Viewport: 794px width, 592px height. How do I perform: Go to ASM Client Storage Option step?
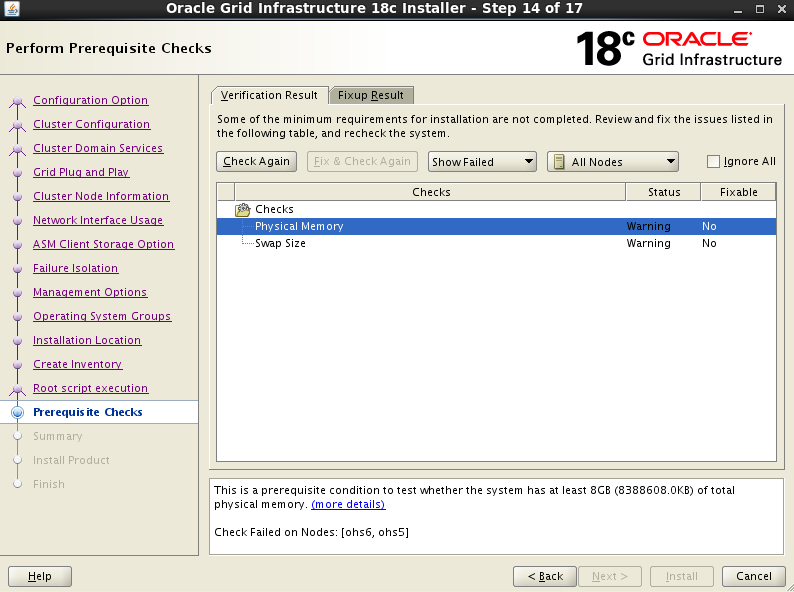coord(104,244)
